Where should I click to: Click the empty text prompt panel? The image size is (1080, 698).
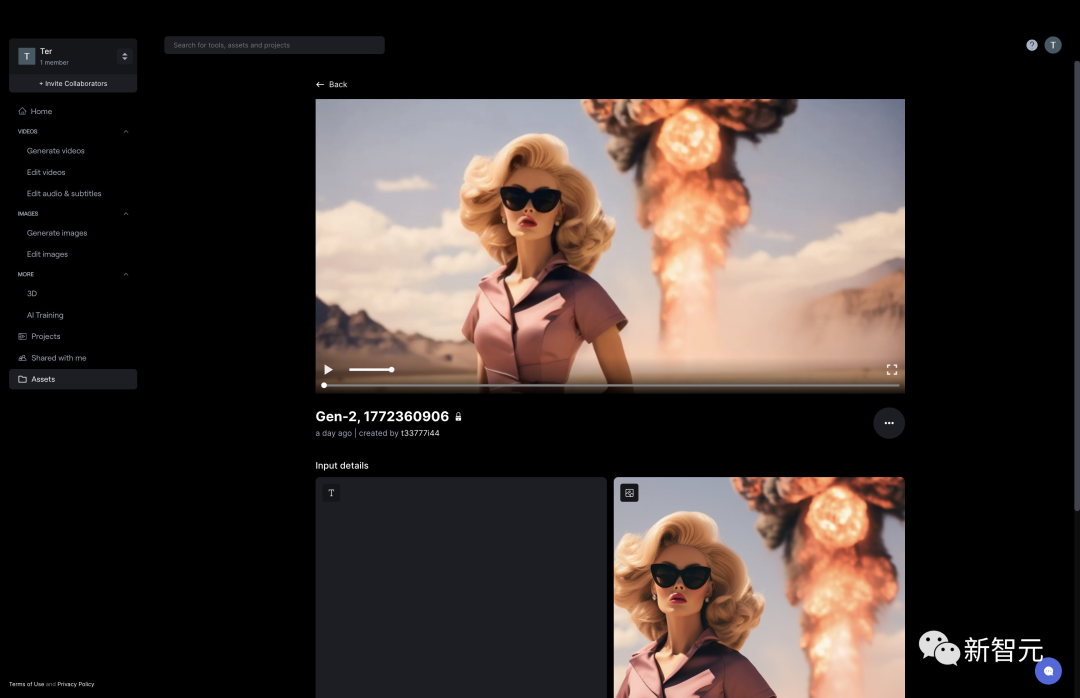(x=461, y=587)
